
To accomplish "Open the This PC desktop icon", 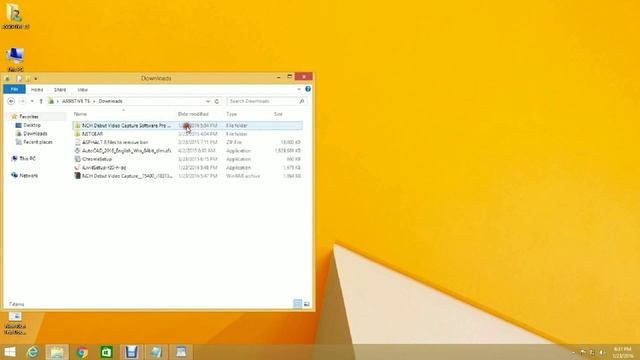I will [16, 60].
